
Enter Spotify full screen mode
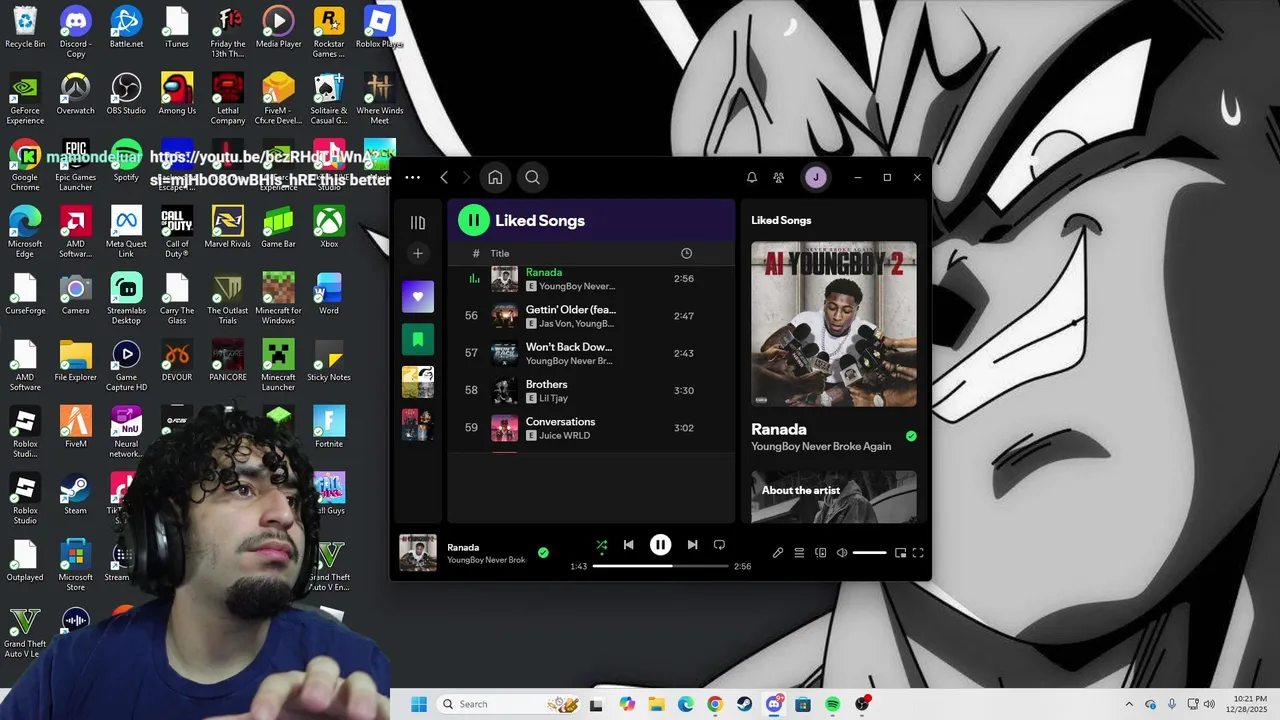(x=918, y=553)
